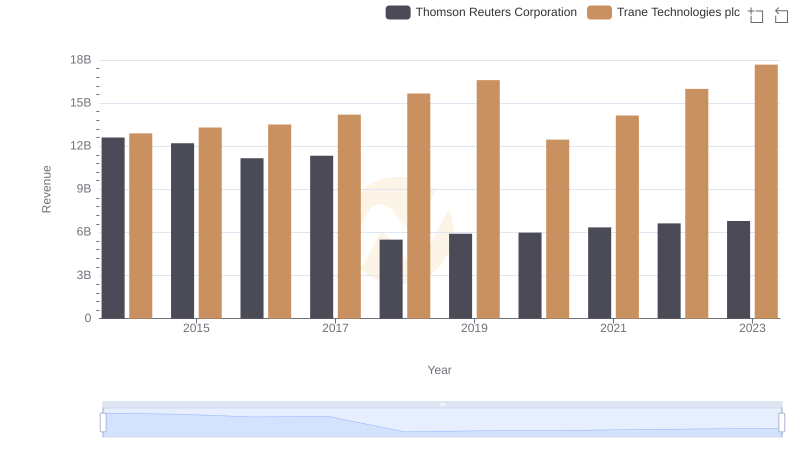
Task: Click the Trane Technologies bar for 2019
Action: click(x=488, y=199)
